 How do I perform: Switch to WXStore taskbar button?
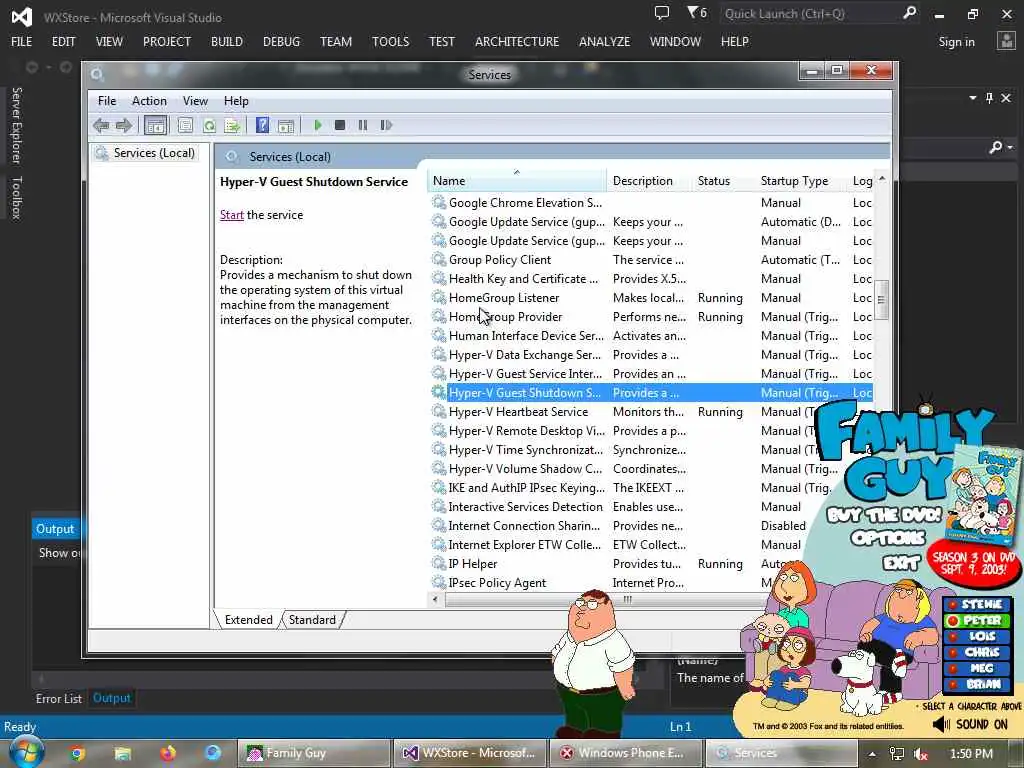470,753
